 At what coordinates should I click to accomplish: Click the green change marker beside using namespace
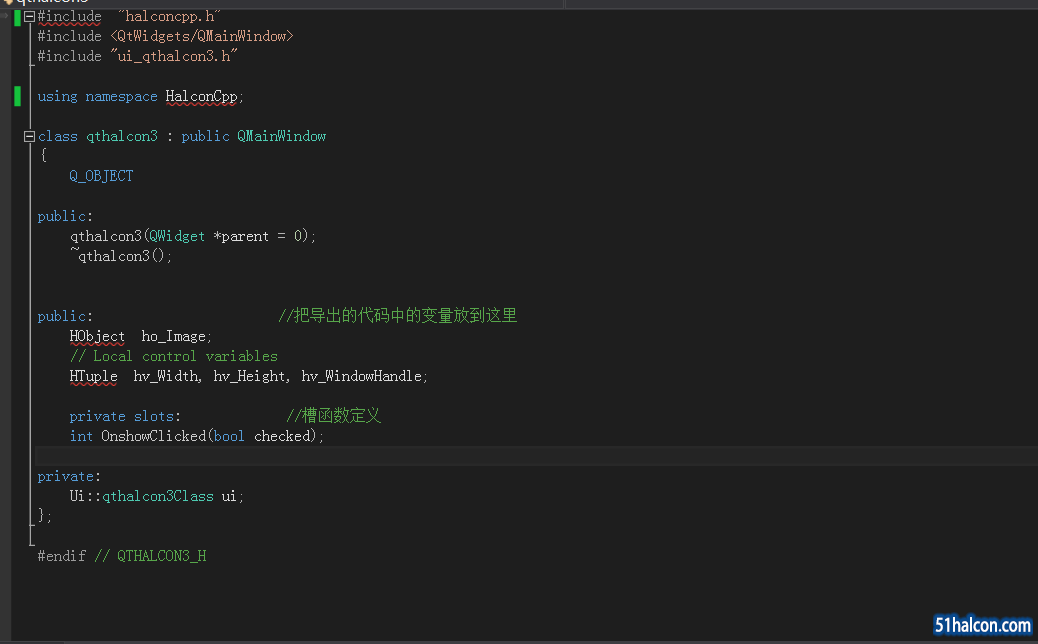point(17,97)
